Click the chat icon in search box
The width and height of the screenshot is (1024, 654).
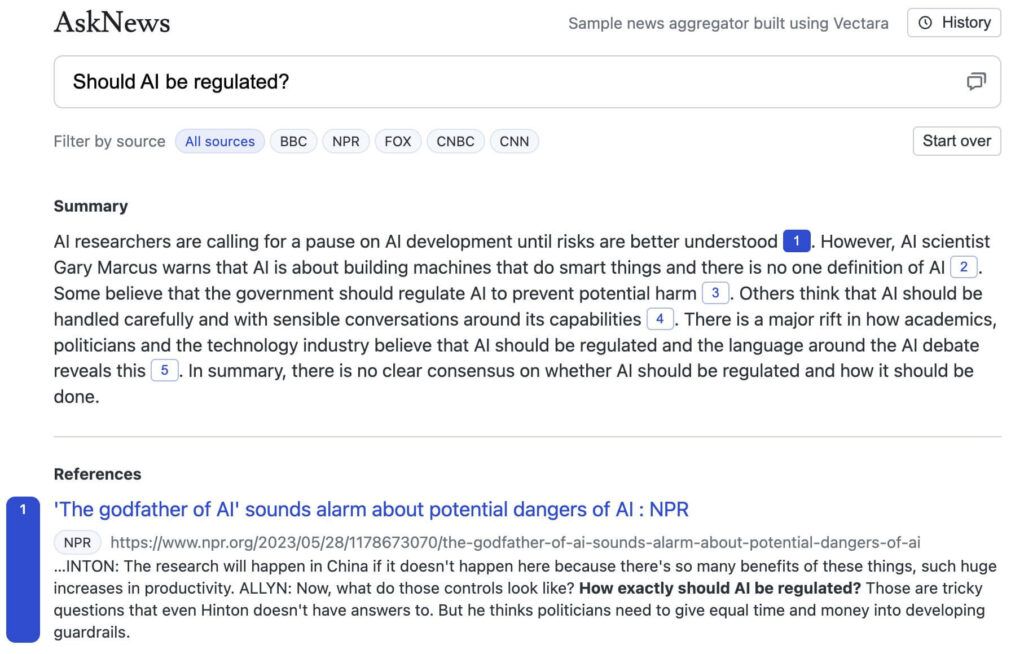click(x=976, y=82)
